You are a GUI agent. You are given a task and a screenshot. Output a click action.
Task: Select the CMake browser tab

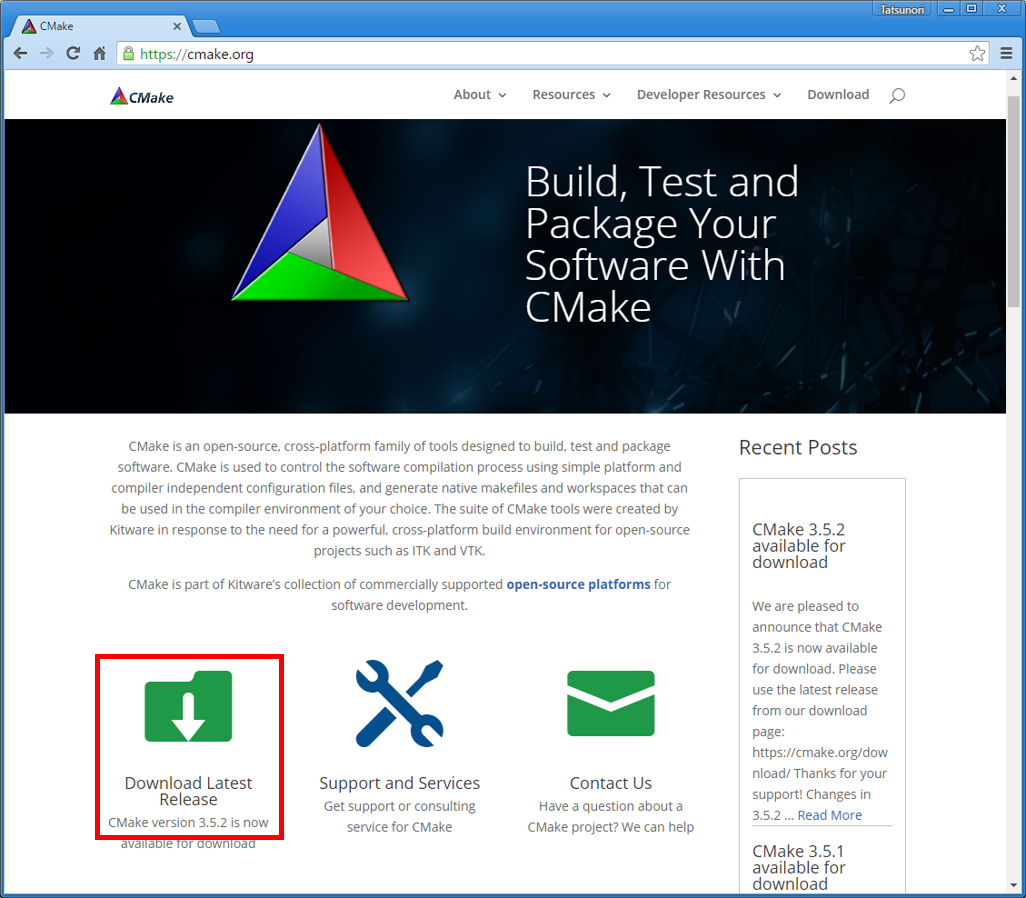(101, 26)
